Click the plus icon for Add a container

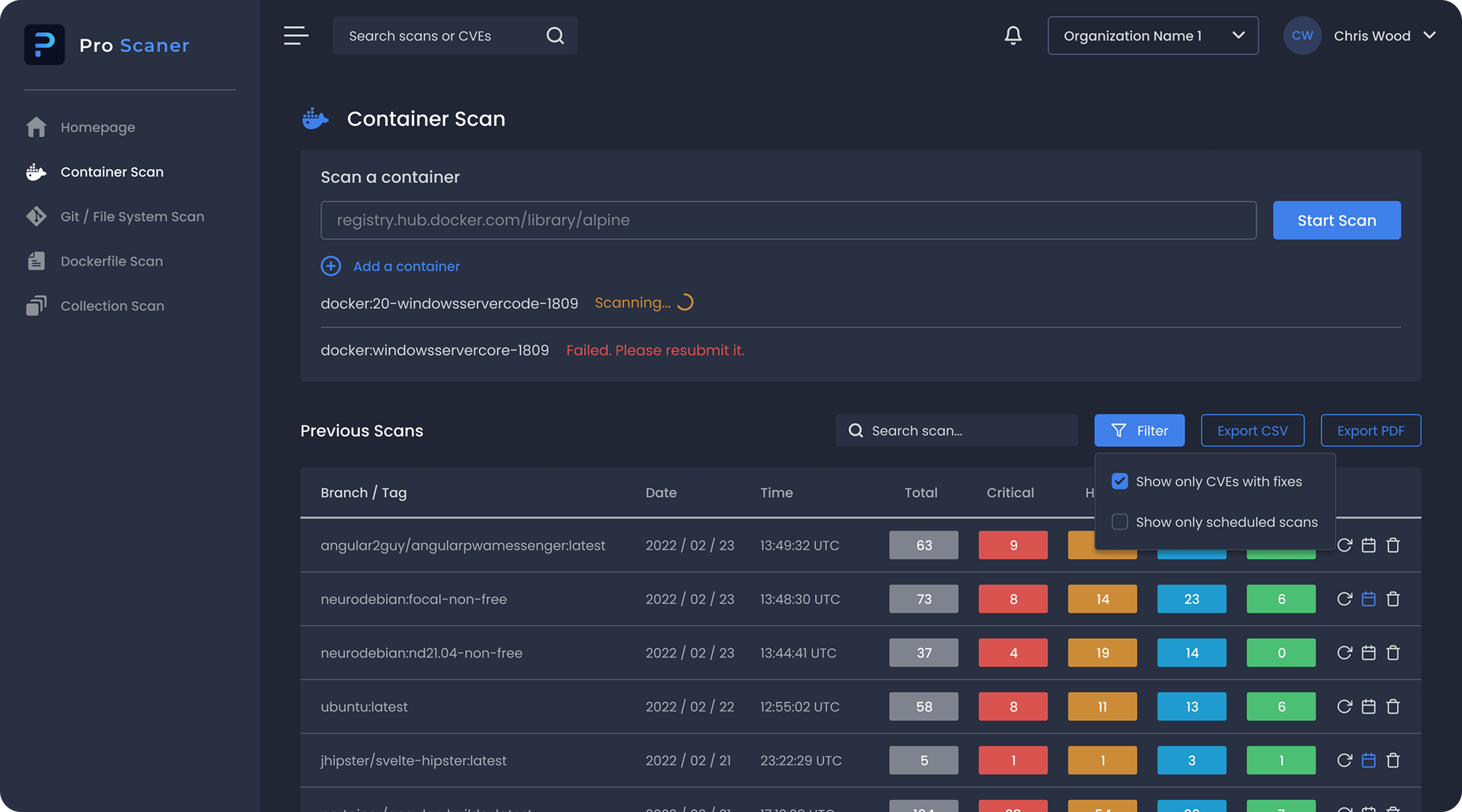pos(331,266)
